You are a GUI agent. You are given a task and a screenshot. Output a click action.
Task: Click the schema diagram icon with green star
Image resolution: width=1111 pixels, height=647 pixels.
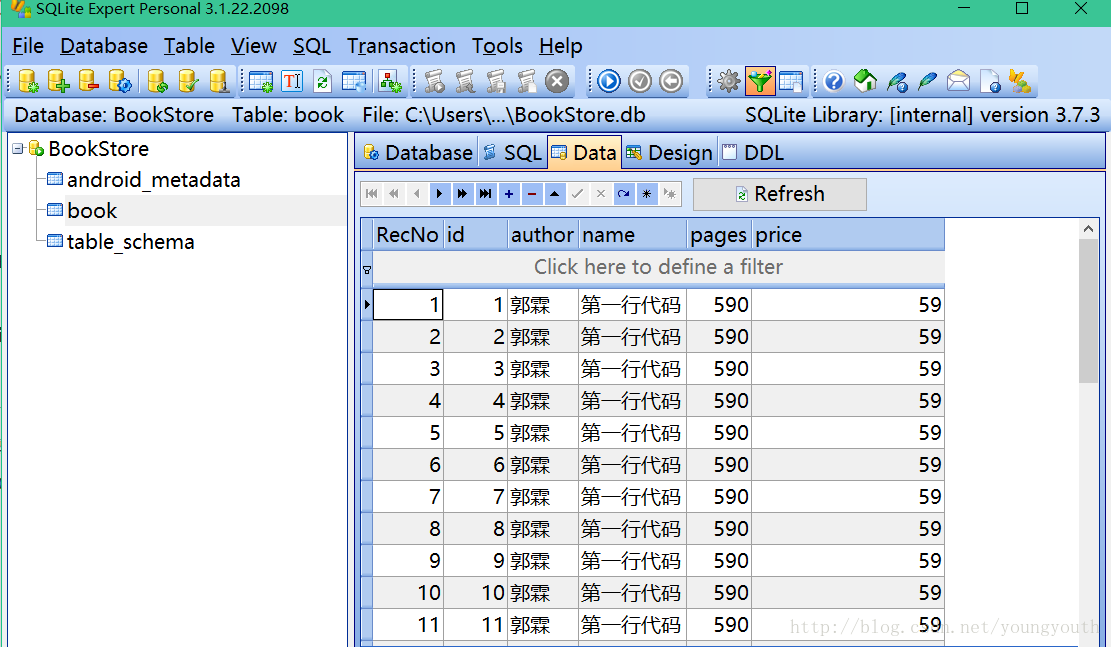(x=390, y=81)
